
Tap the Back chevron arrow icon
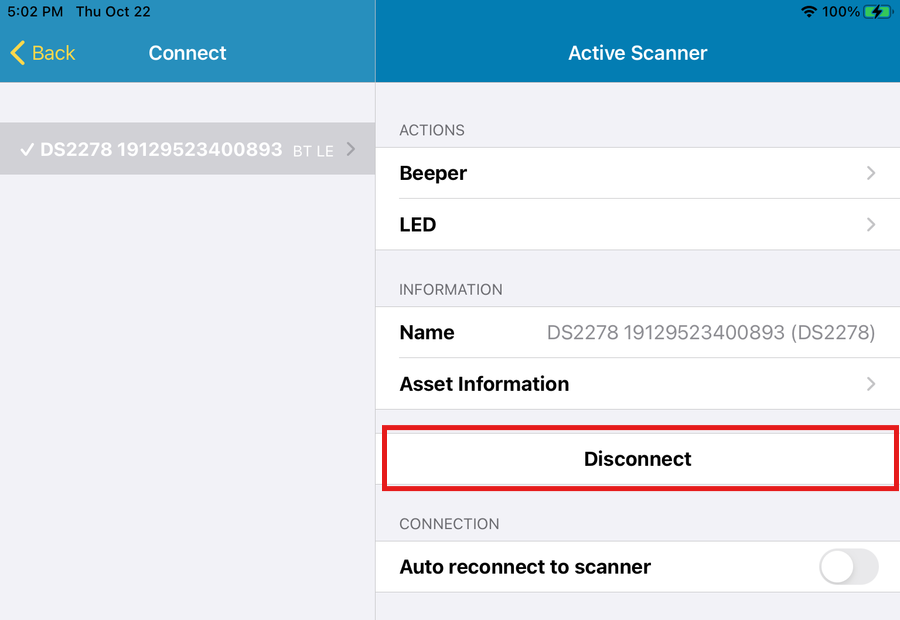coord(17,53)
